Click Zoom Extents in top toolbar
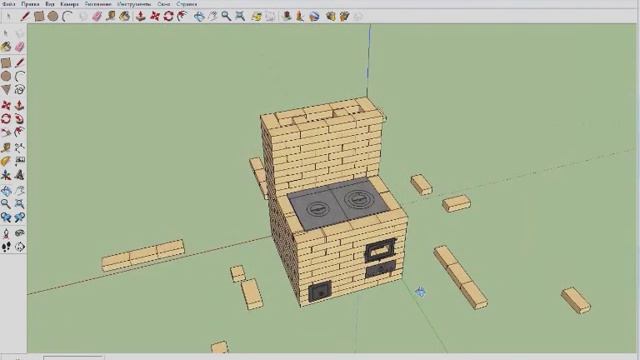640x360 pixels. coord(240,16)
